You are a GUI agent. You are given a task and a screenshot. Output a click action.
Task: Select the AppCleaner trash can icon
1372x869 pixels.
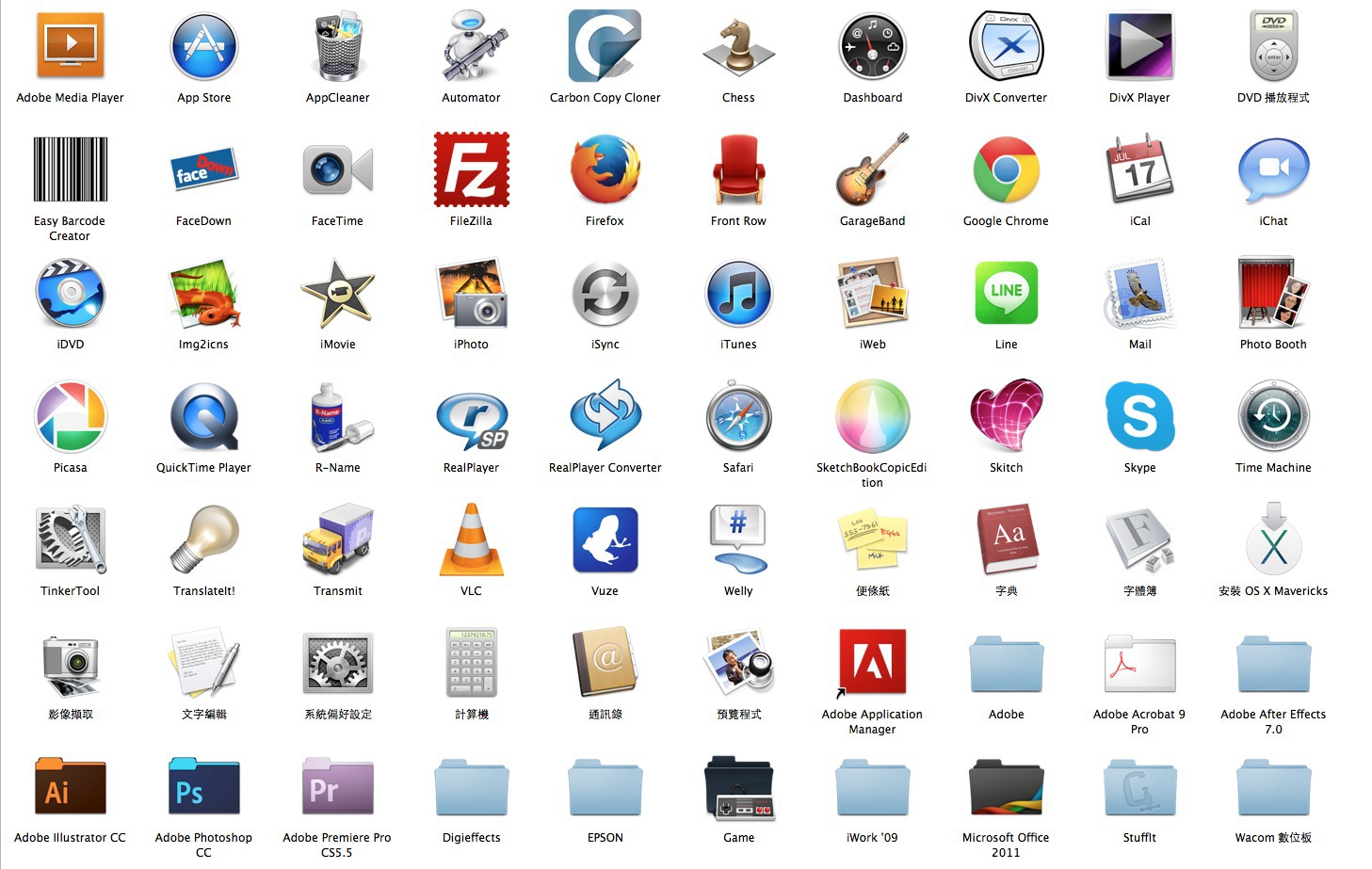click(x=338, y=46)
